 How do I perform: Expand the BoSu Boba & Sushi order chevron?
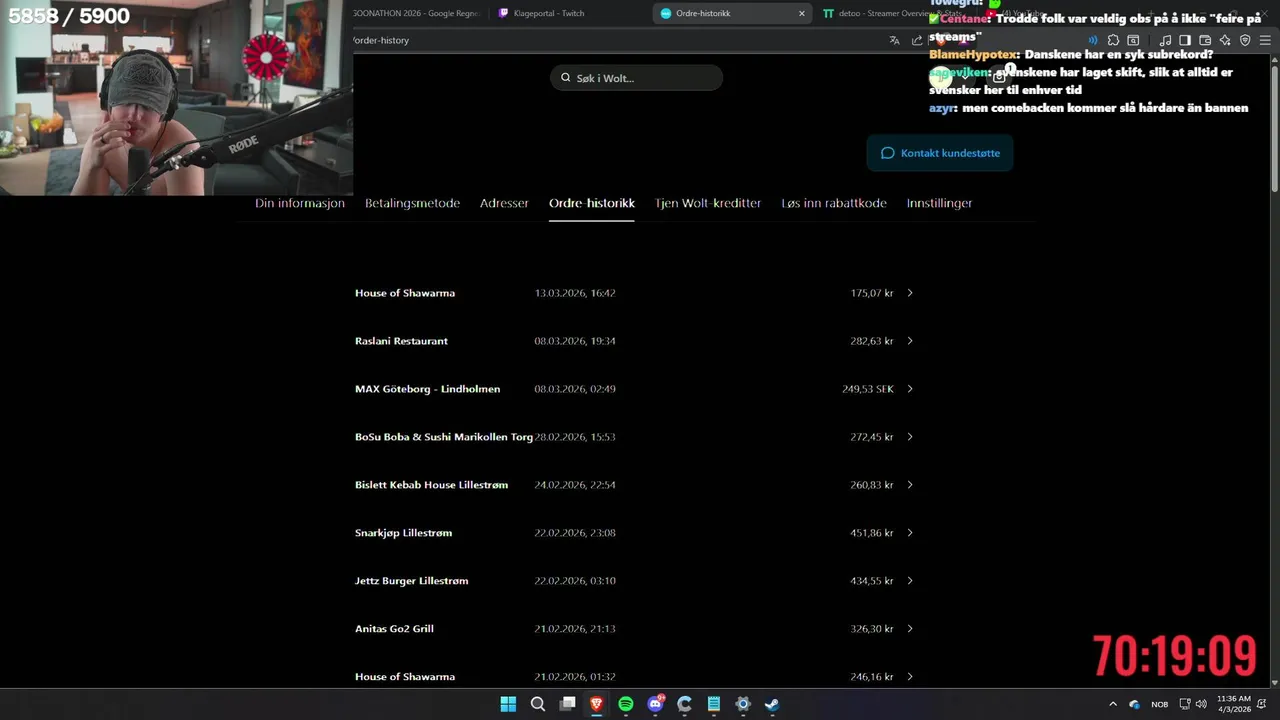pyautogui.click(x=910, y=437)
